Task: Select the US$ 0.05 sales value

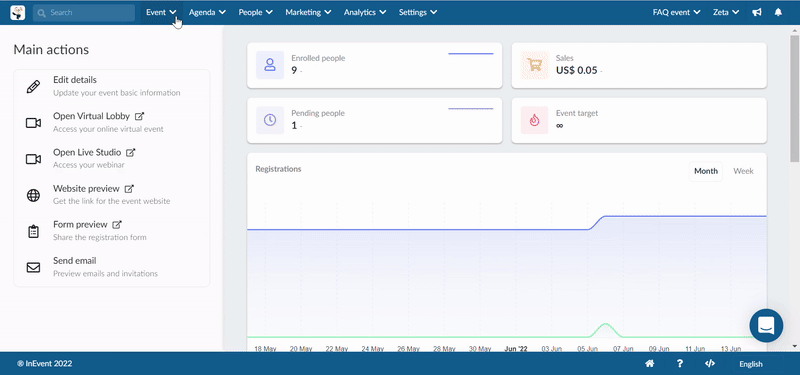Action: 577,70
